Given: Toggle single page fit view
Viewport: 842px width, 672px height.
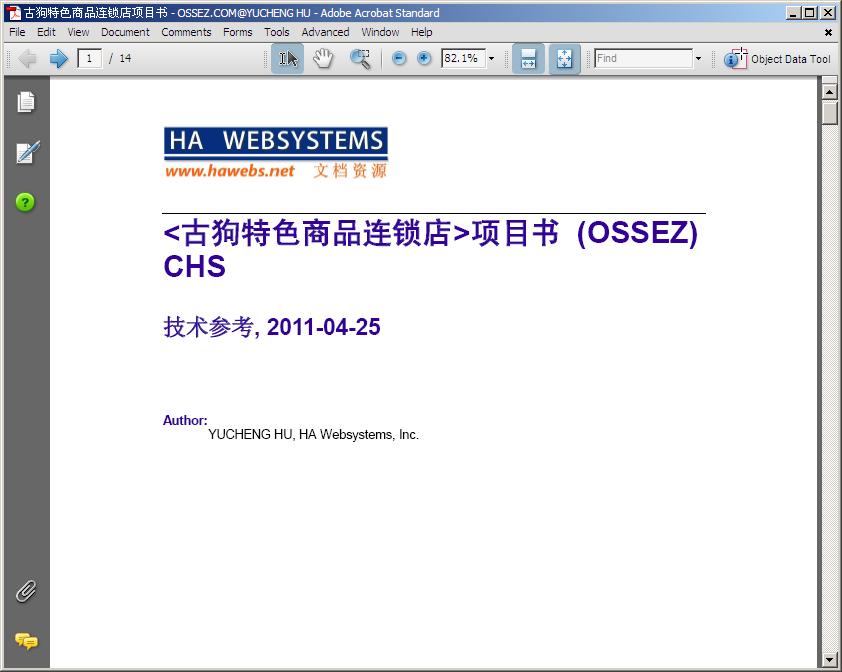Looking at the screenshot, I should (x=564, y=59).
